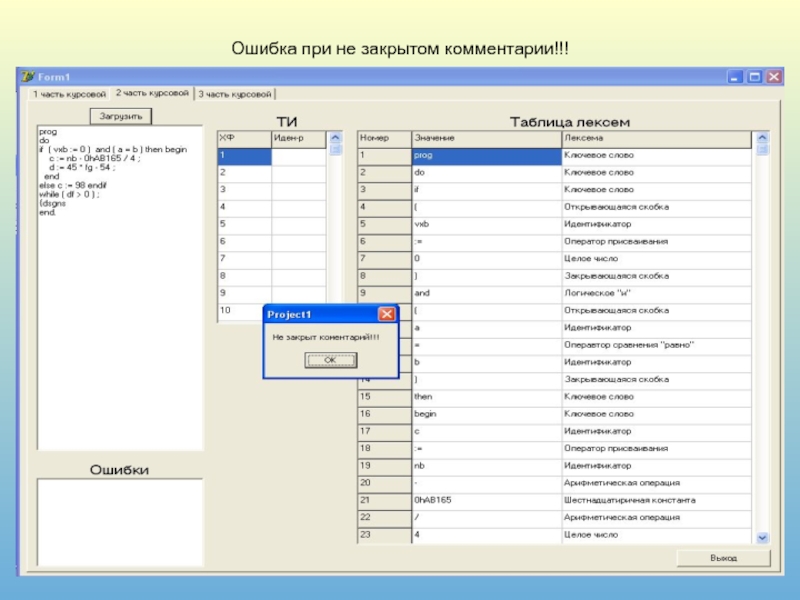Click the Form1 application icon in title bar
The height and width of the screenshot is (600, 800).
pos(28,77)
